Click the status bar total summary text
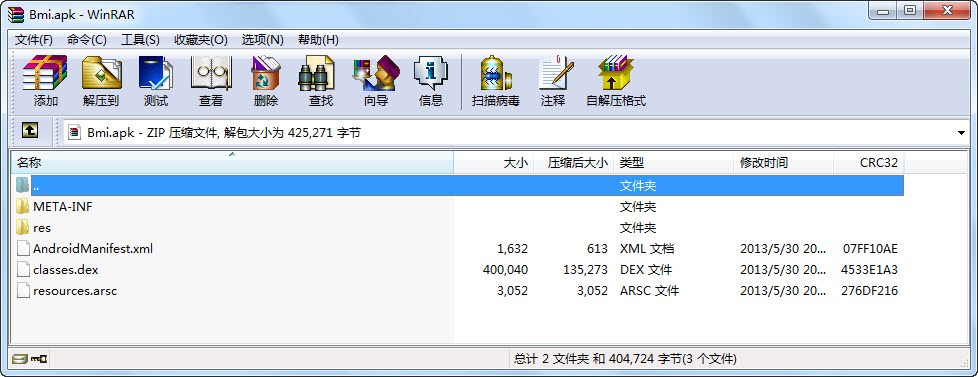This screenshot has height=377, width=978. pos(625,359)
